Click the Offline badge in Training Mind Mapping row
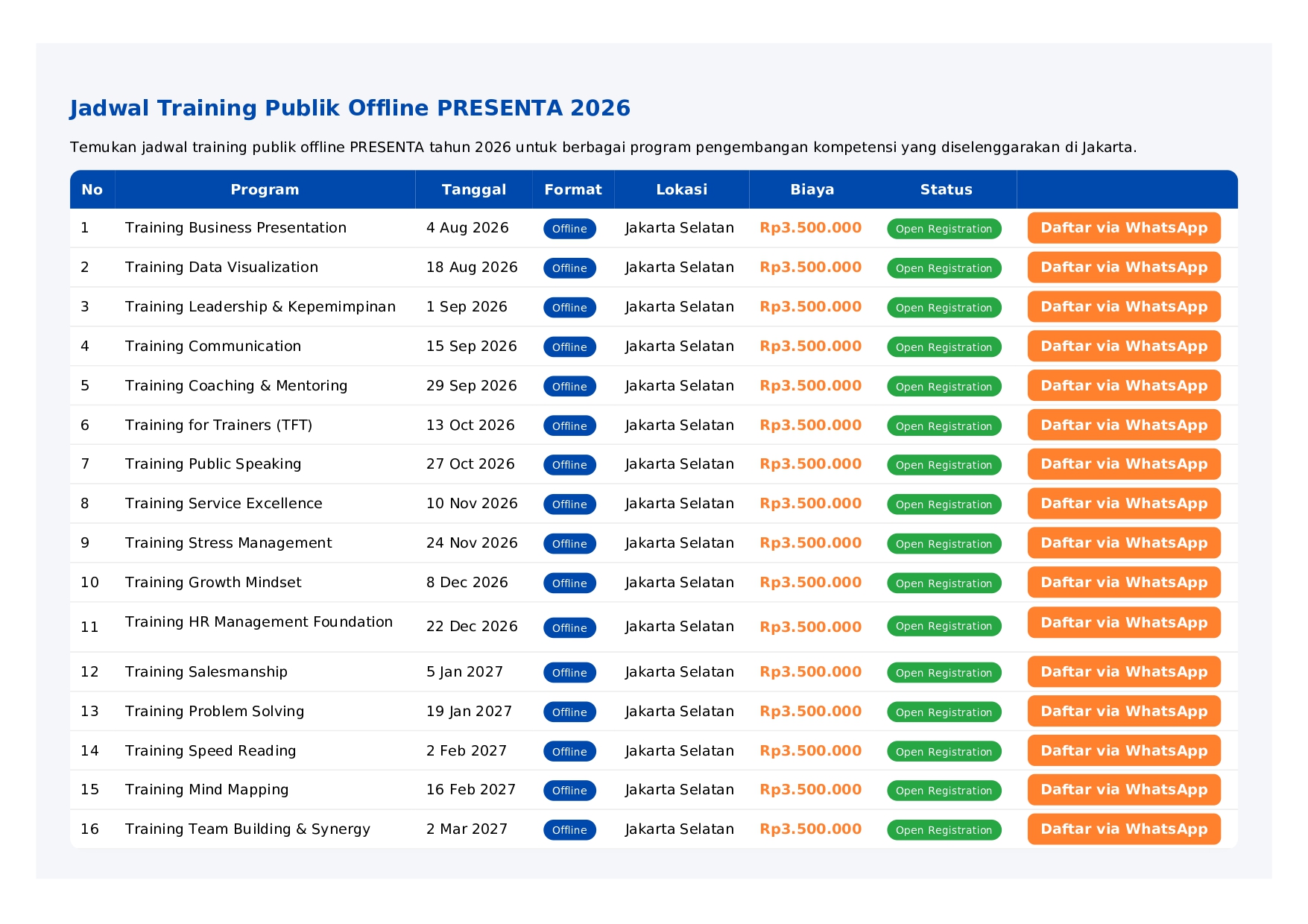The width and height of the screenshot is (1308, 924). [569, 791]
